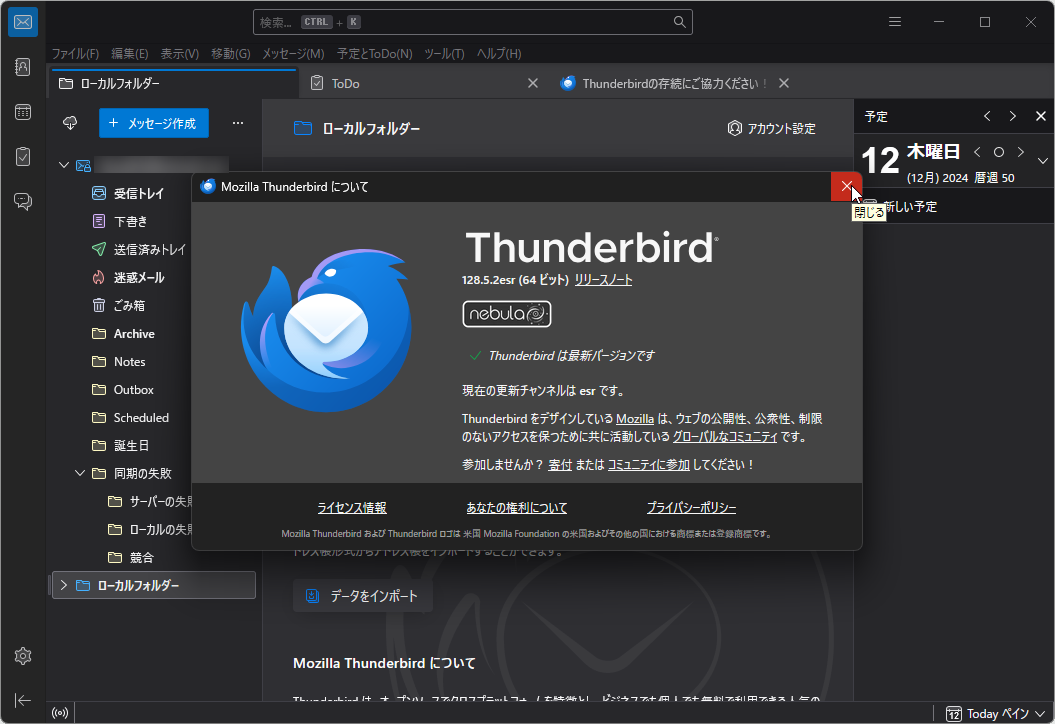
Task: Open Thunderbird settings via gear icon
Action: (x=22, y=656)
